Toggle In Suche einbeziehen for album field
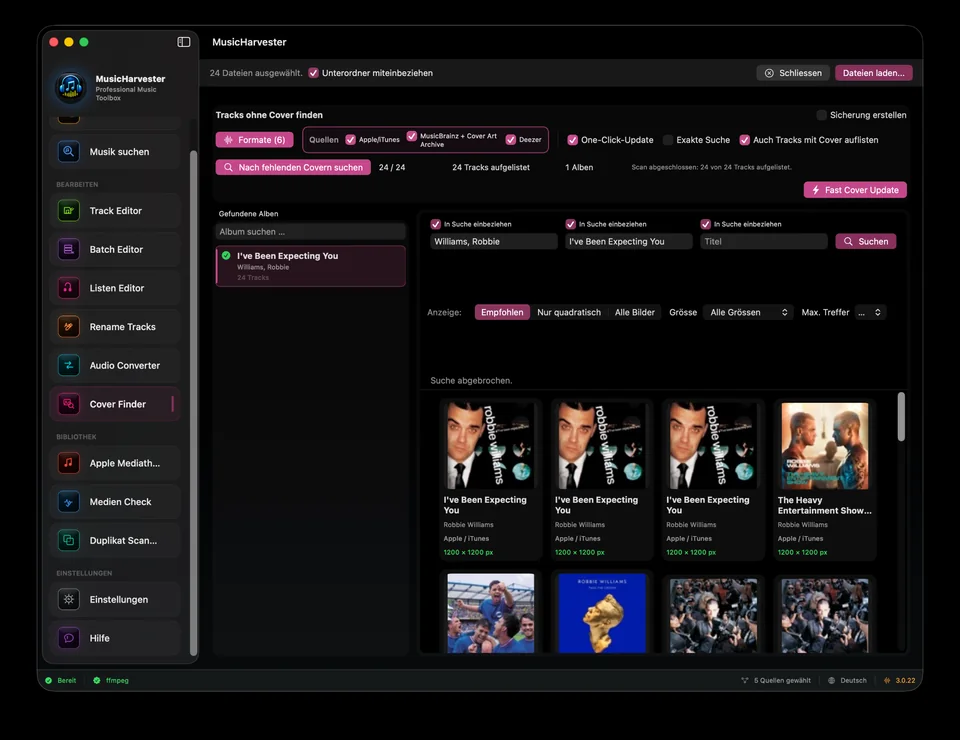 571,224
